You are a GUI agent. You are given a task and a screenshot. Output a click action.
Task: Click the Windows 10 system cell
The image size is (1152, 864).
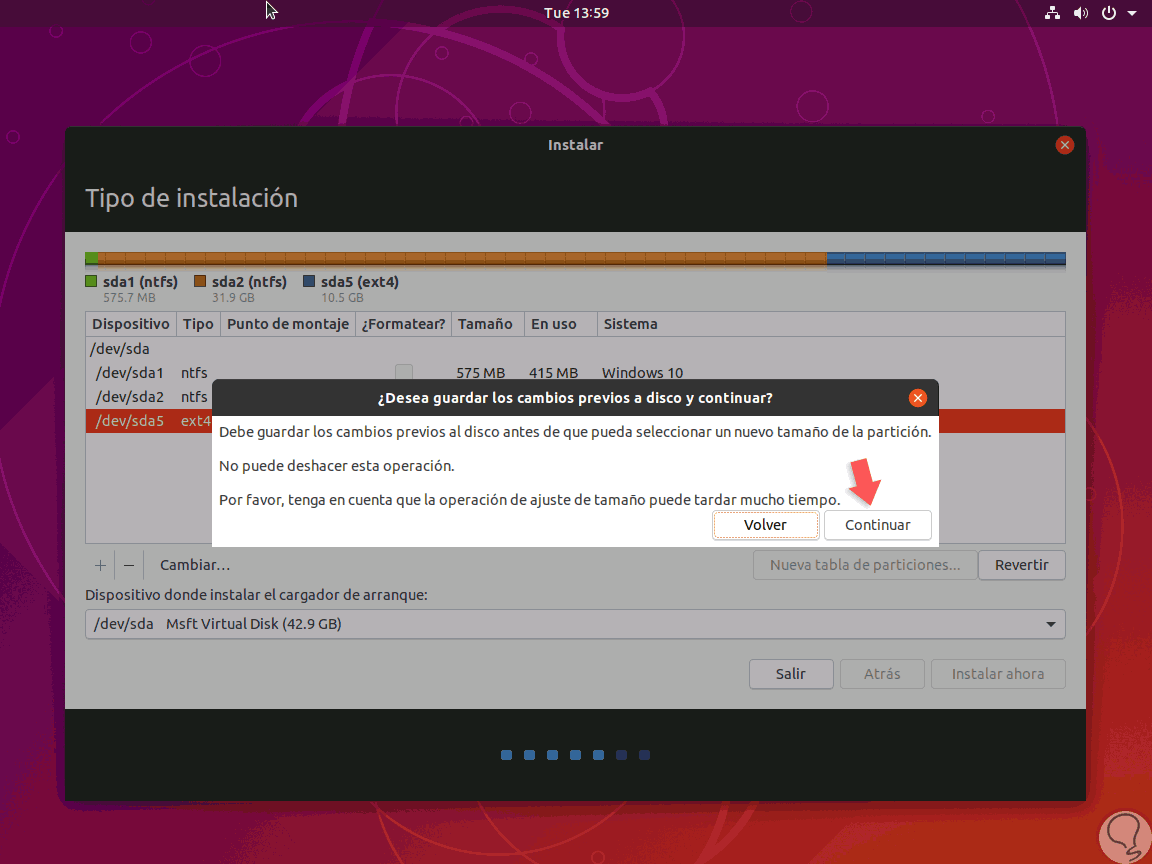(x=642, y=372)
